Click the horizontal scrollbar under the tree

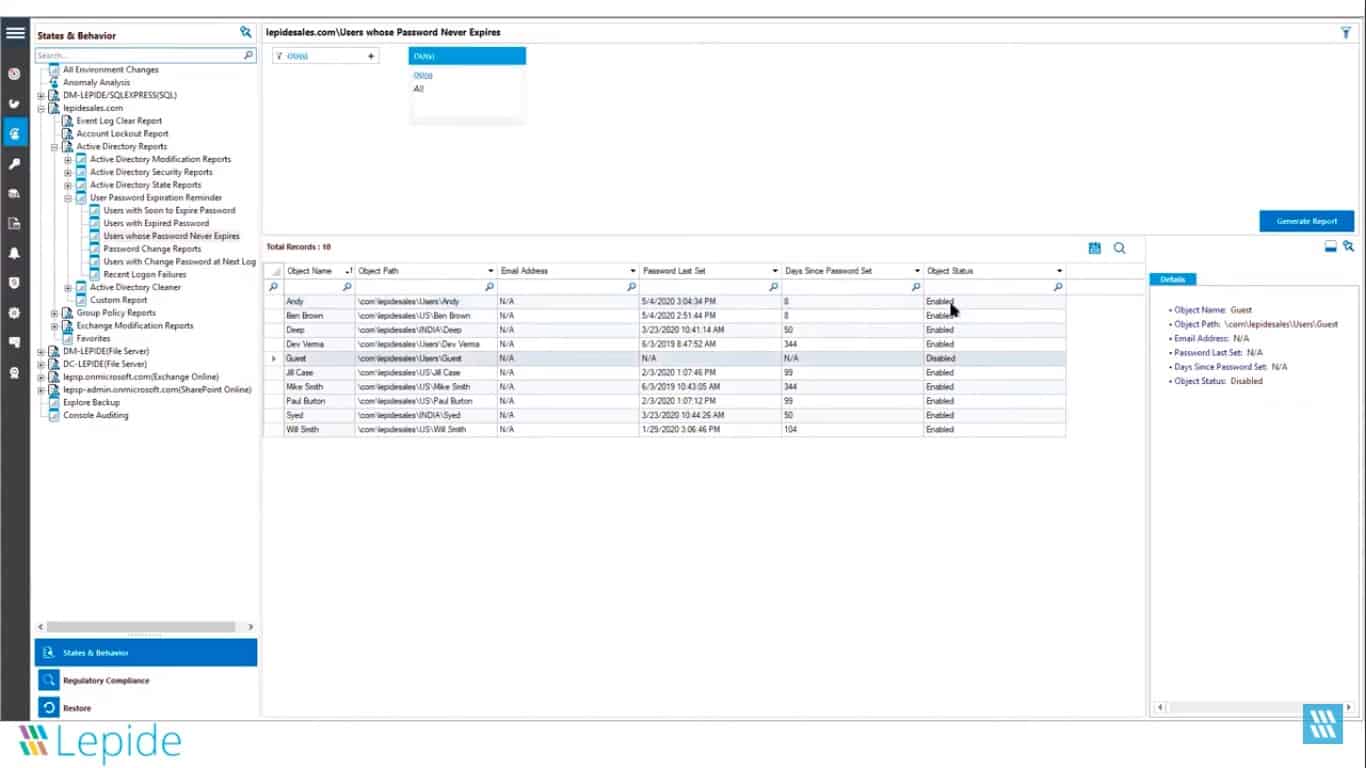tap(140, 627)
